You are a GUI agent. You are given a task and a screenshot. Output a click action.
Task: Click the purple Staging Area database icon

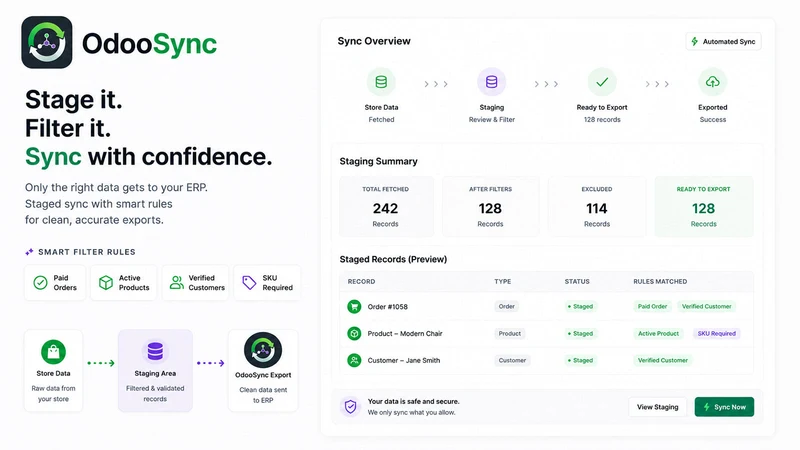[155, 351]
